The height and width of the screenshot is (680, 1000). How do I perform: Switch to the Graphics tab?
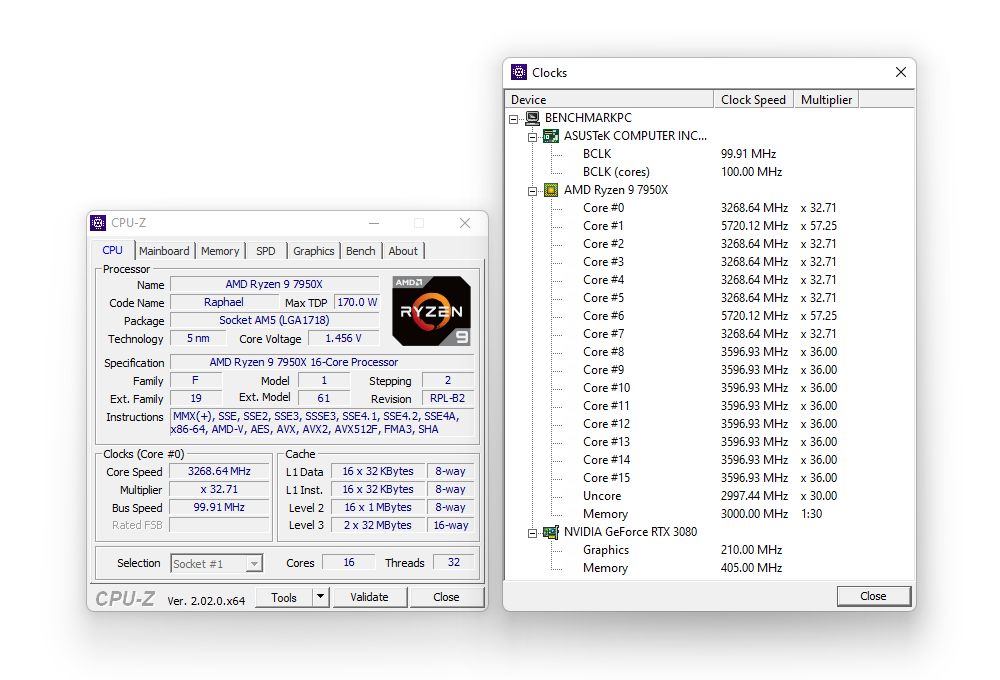pyautogui.click(x=313, y=251)
